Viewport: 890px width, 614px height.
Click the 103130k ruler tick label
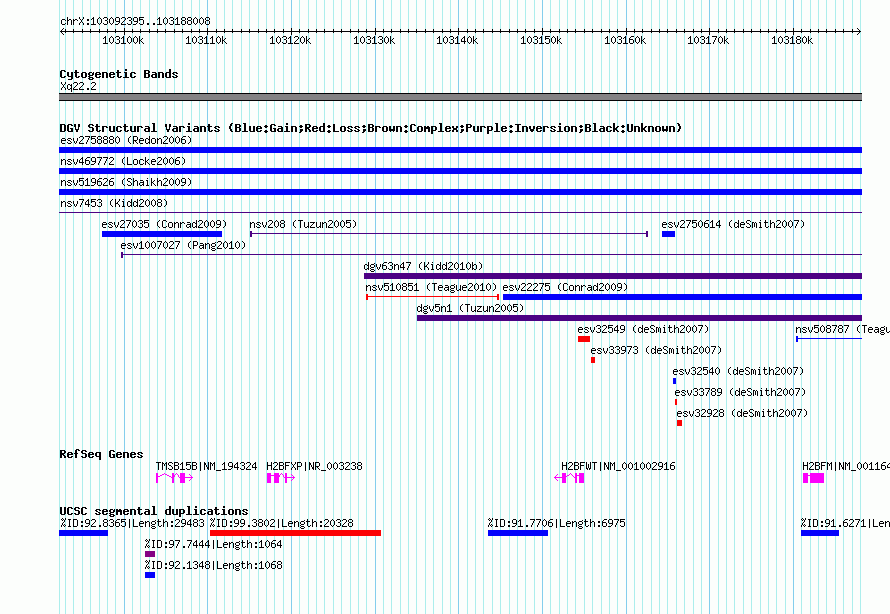tap(374, 41)
